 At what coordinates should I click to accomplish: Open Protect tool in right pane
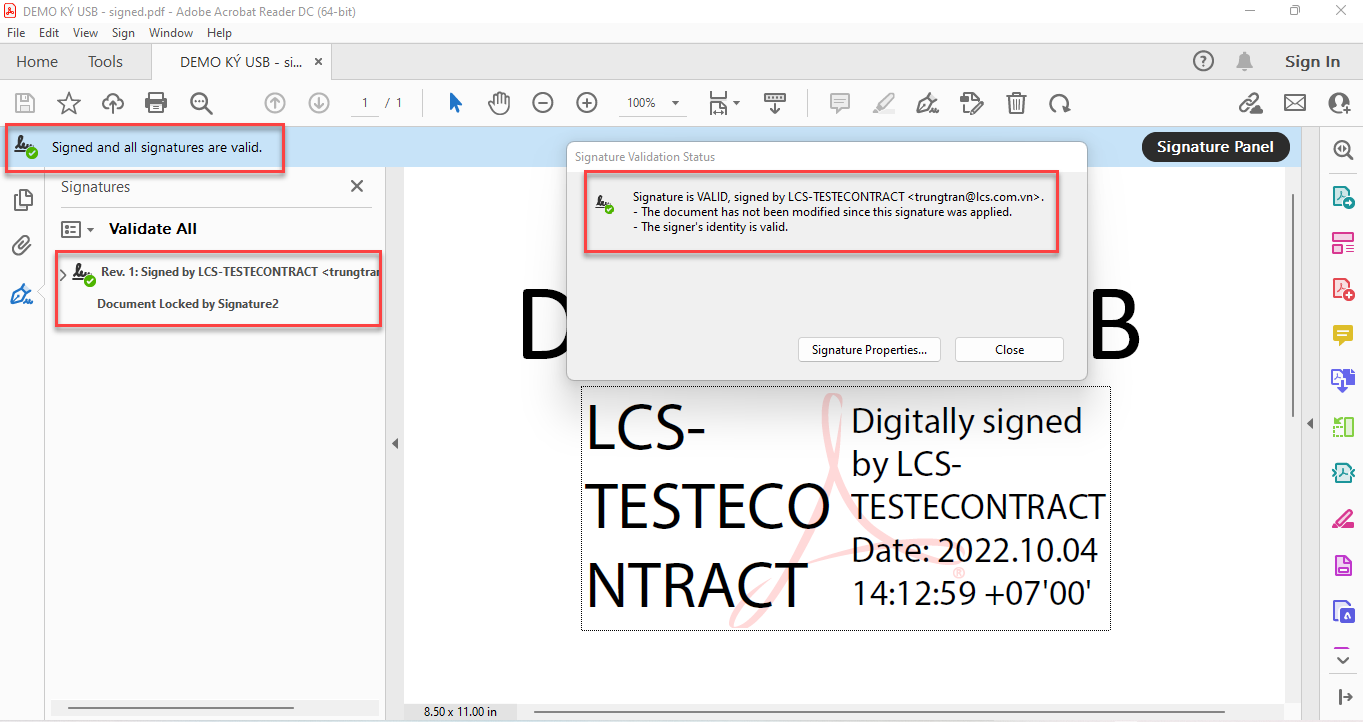tap(1342, 612)
